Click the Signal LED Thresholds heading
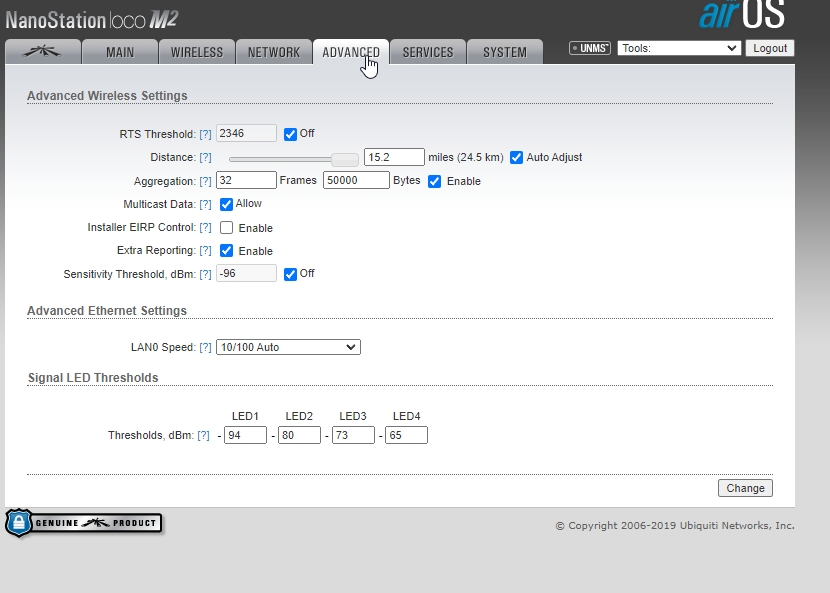830x593 pixels. click(x=93, y=378)
